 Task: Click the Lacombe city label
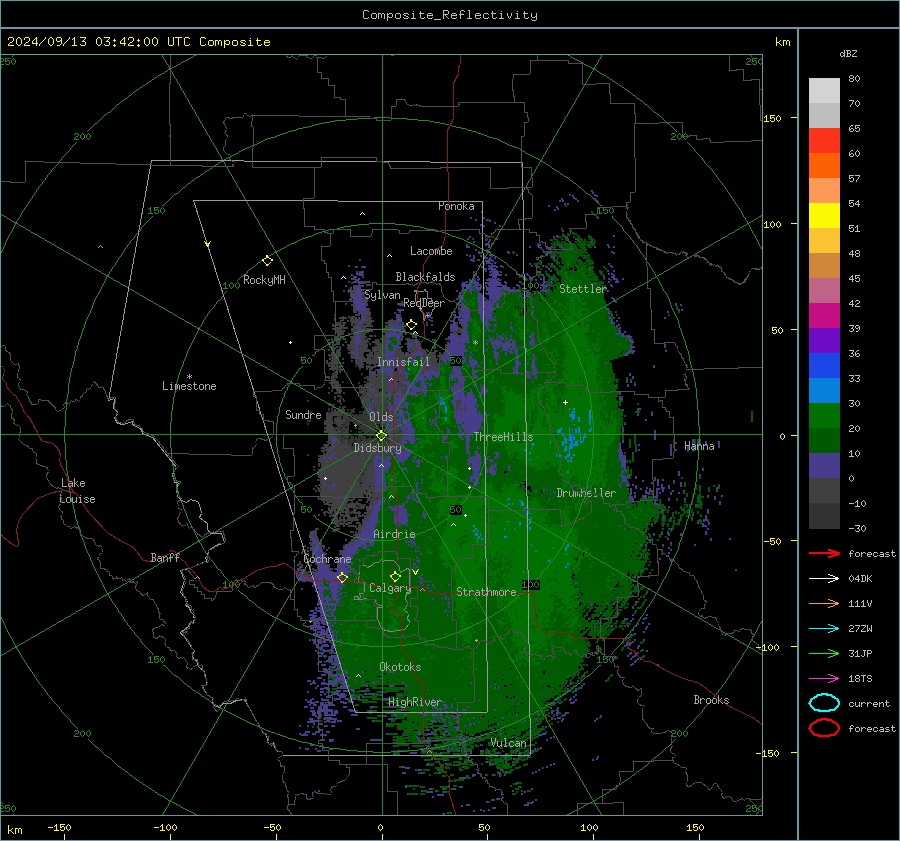(x=431, y=251)
